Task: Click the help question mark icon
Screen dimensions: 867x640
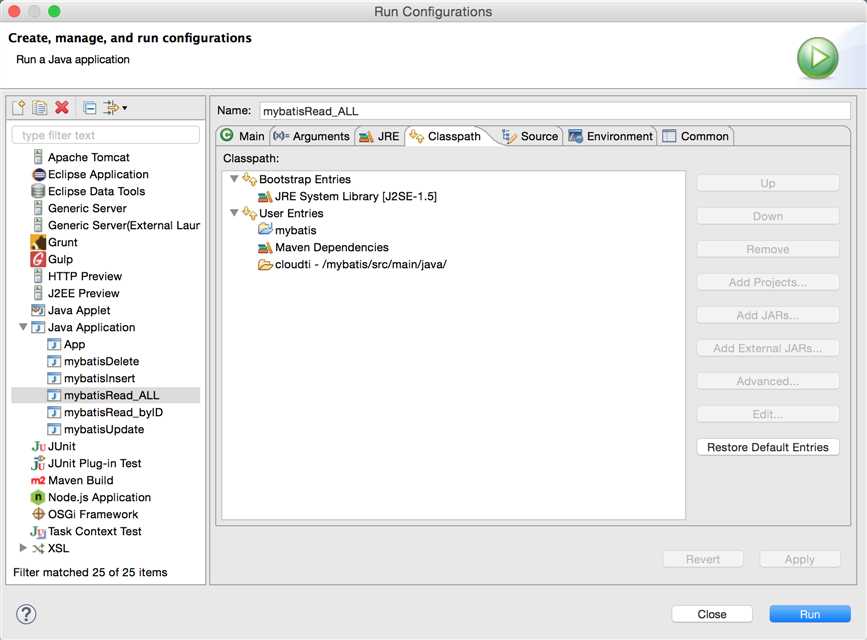Action: point(26,614)
